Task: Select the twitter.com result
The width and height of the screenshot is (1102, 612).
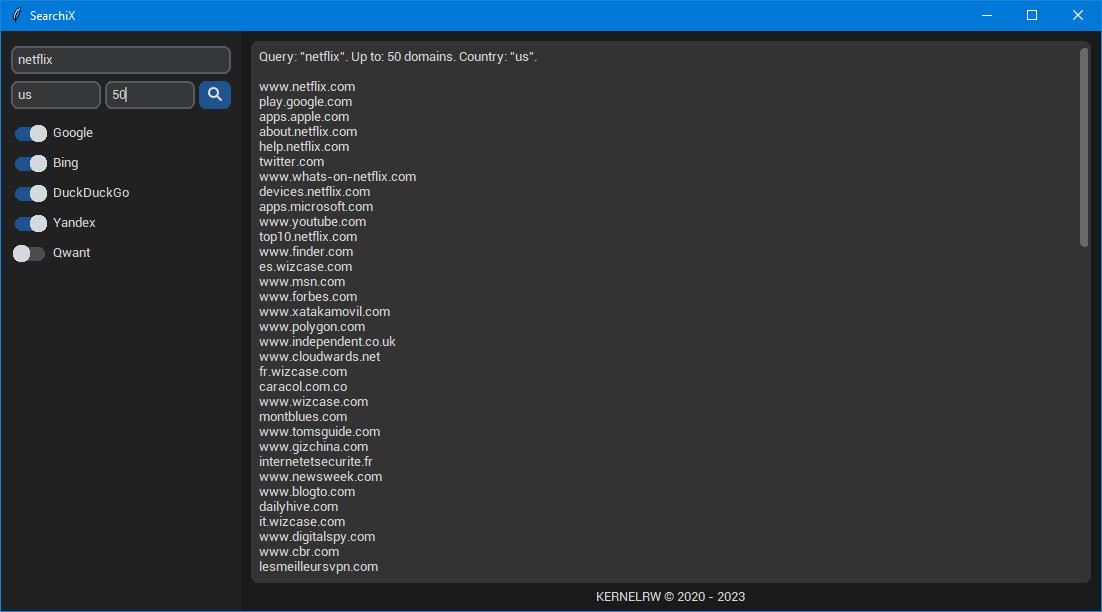Action: tap(291, 162)
